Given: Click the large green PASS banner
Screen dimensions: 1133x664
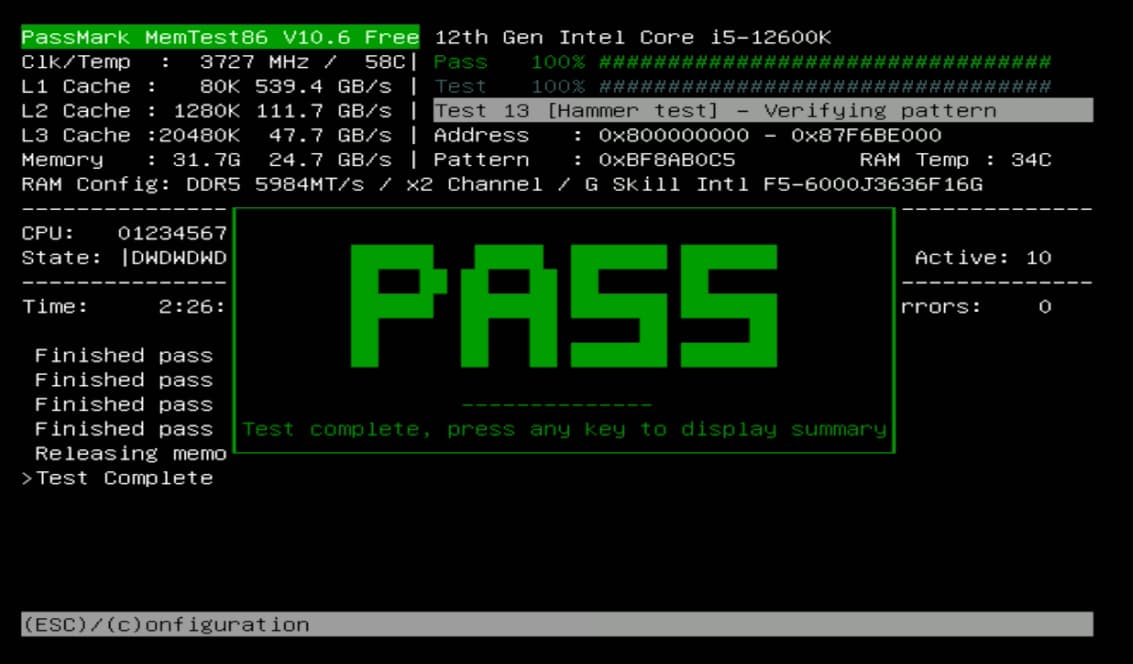Looking at the screenshot, I should pos(564,306).
